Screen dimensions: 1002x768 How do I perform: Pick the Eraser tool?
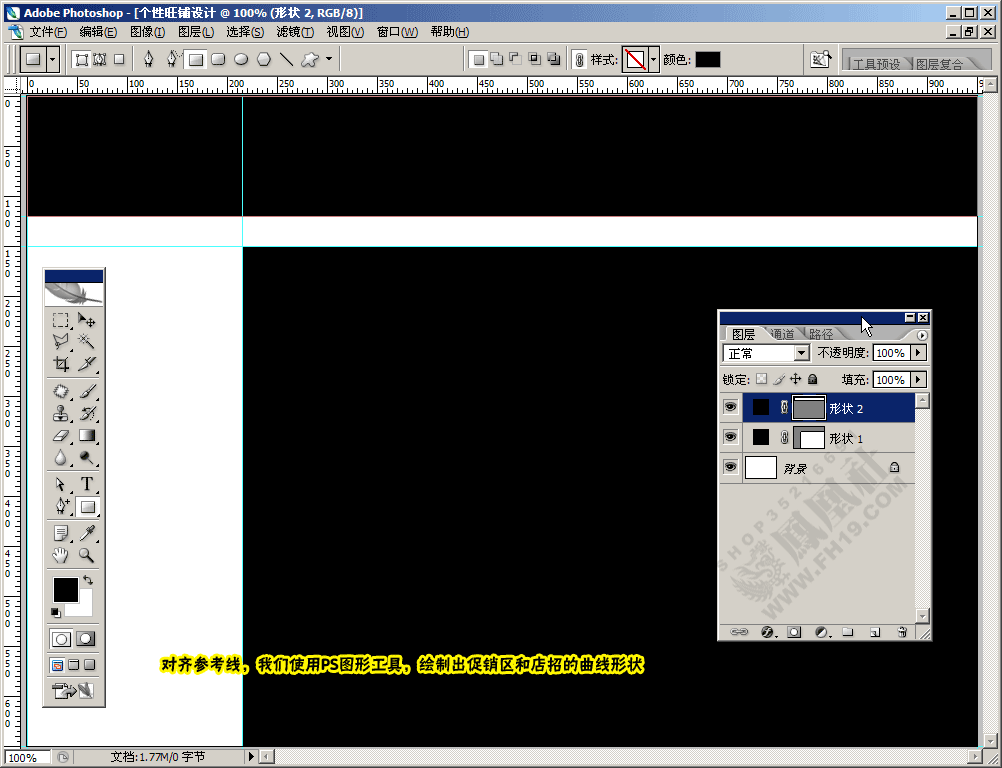(x=61, y=436)
